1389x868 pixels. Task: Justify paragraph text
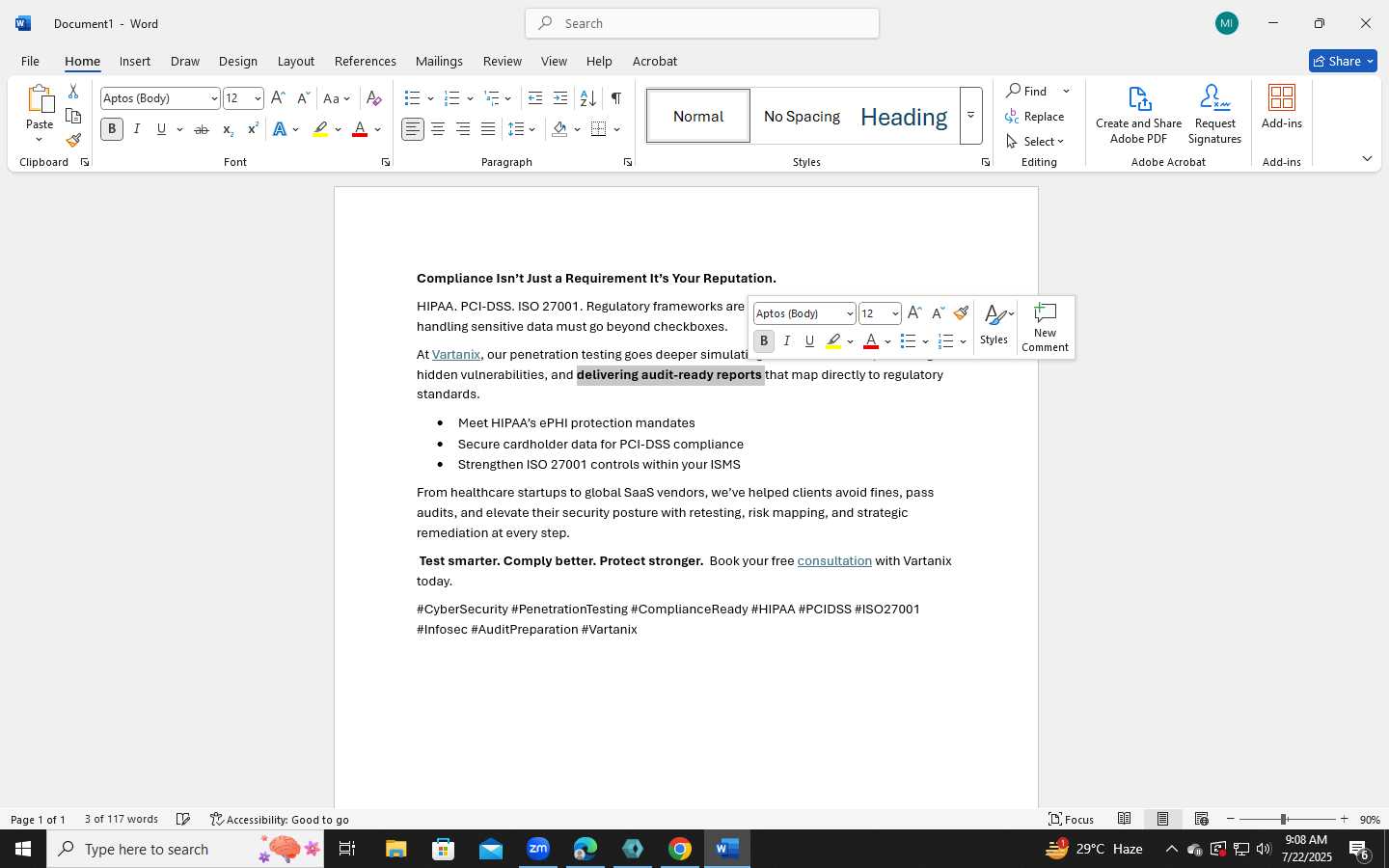pos(488,129)
